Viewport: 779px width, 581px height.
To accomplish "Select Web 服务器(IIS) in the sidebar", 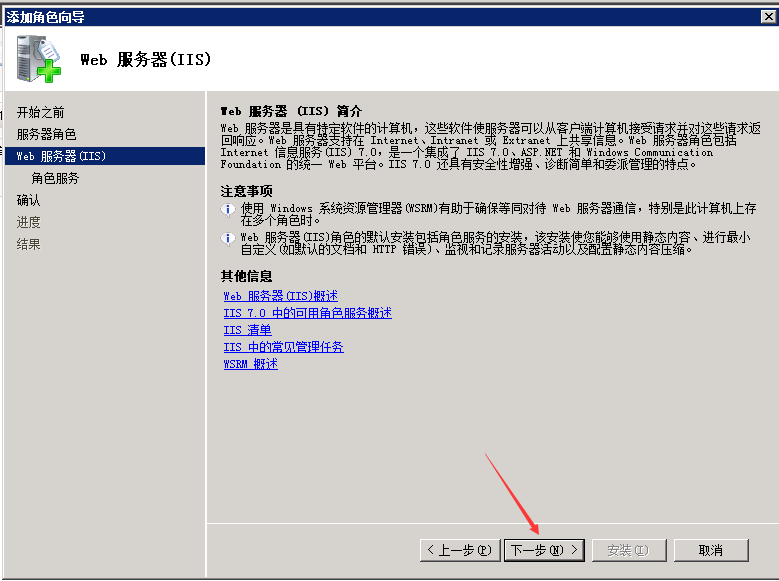I will point(61,156).
